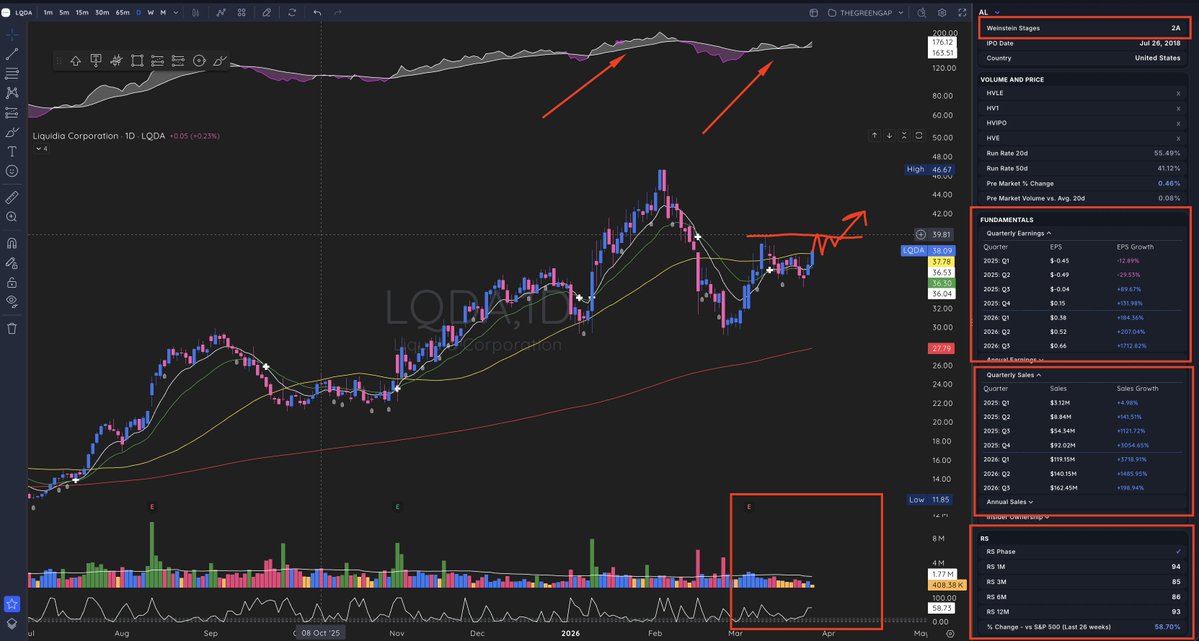
Task: Open quick search icon in top bar
Action: click(921, 13)
